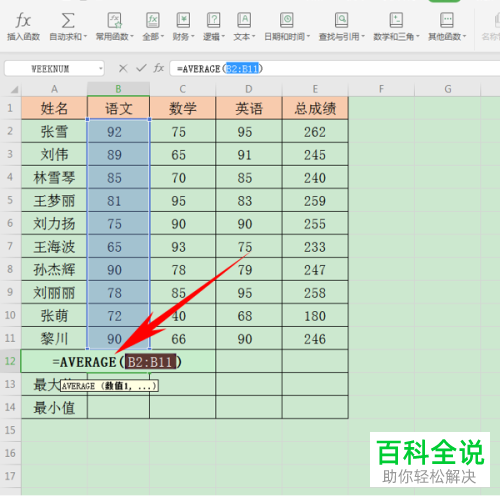Click the AVERAGE function tooltip hint
This screenshot has width=500, height=497.
pyautogui.click(x=109, y=386)
